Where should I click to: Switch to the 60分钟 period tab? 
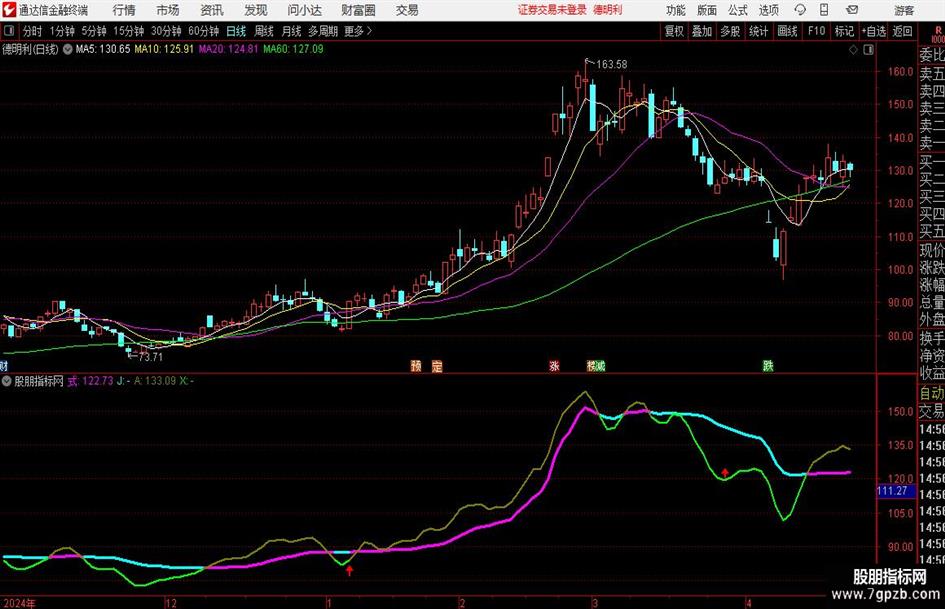pyautogui.click(x=203, y=31)
